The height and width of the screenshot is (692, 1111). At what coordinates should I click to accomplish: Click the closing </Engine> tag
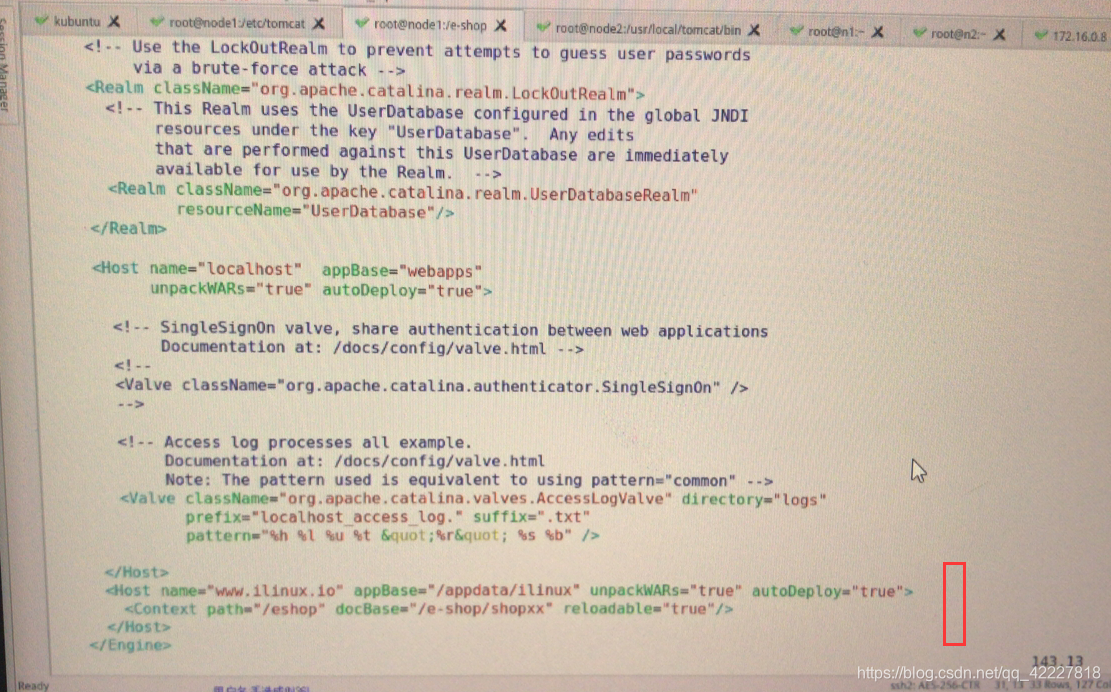point(130,645)
